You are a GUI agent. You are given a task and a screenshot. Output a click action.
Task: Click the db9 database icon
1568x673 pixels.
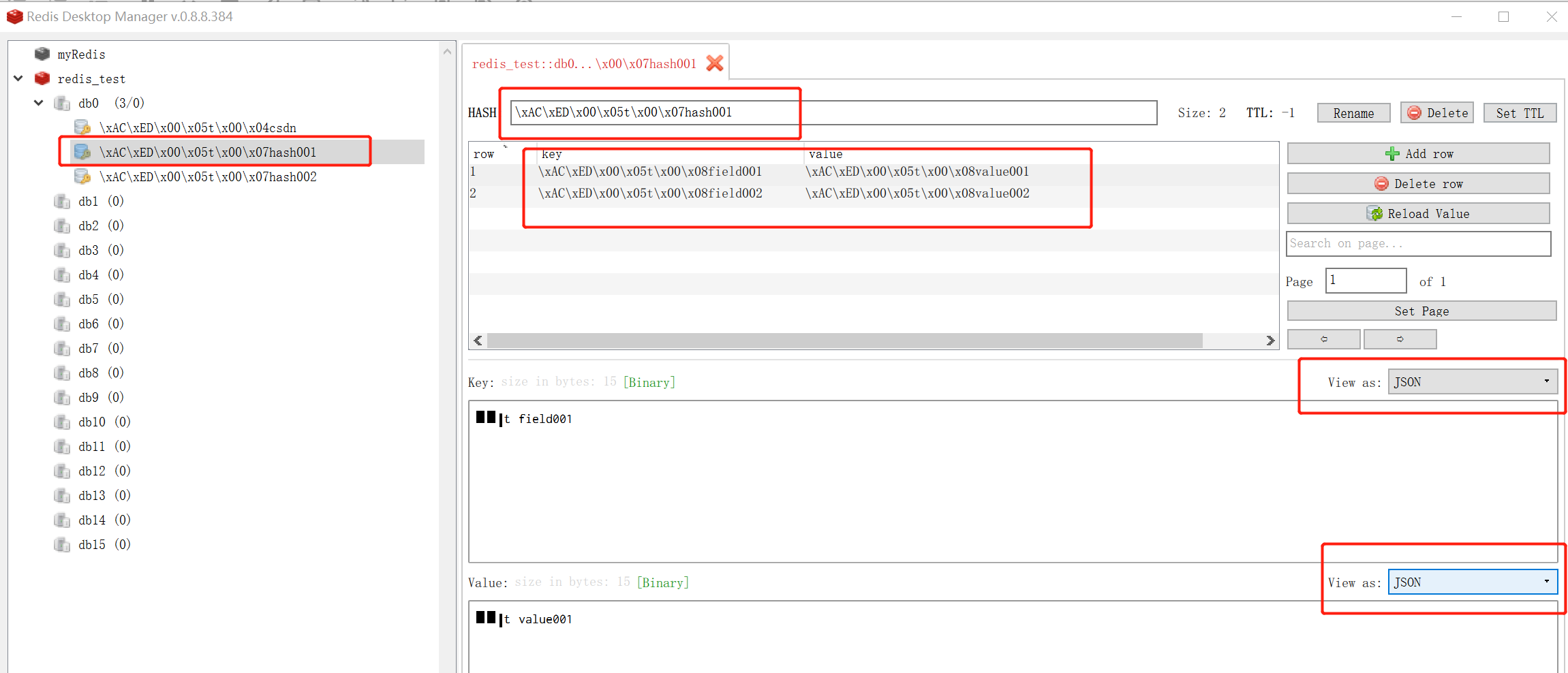click(62, 397)
